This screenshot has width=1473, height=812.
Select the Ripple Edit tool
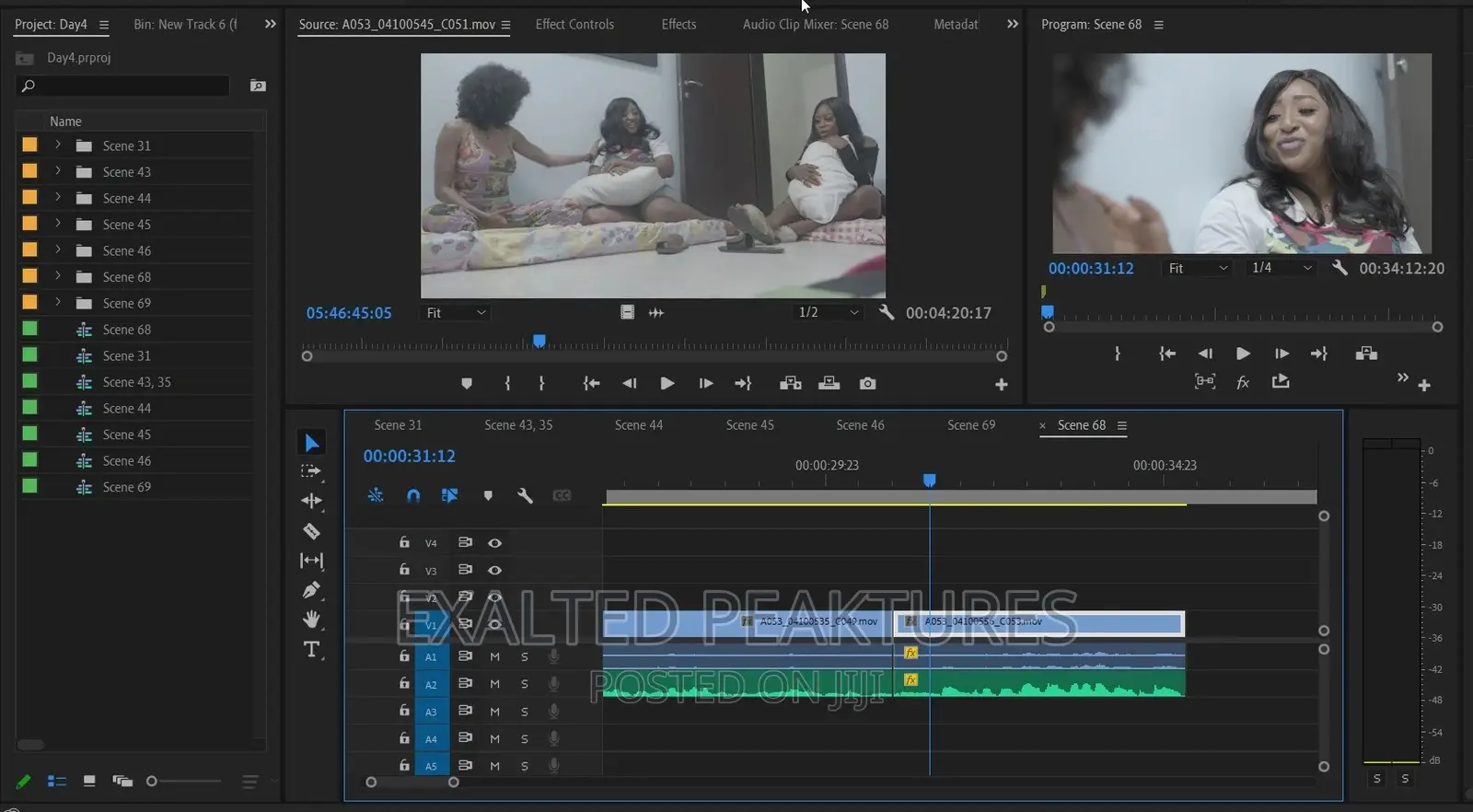(x=311, y=501)
